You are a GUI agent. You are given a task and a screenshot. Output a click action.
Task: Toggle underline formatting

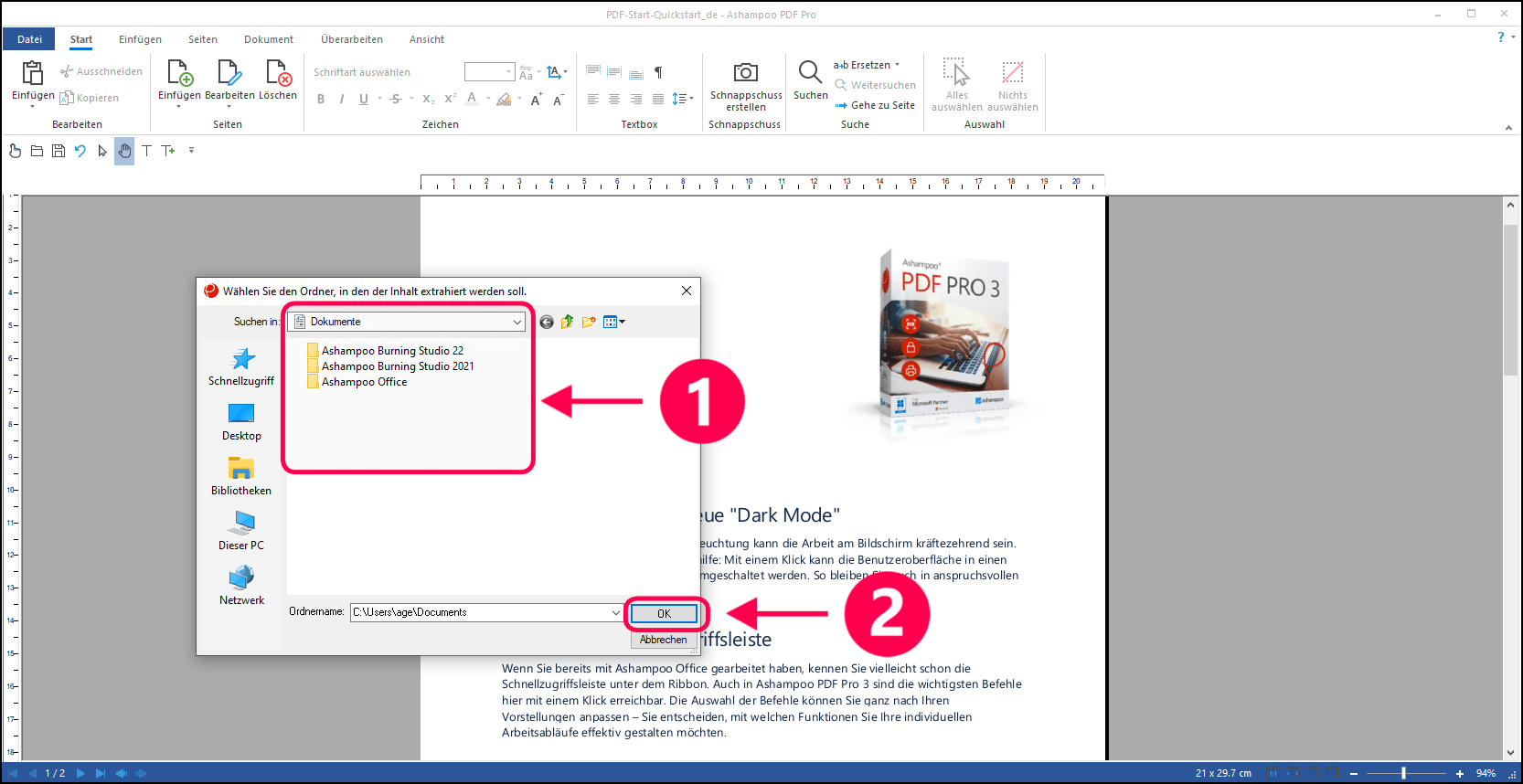[x=364, y=99]
